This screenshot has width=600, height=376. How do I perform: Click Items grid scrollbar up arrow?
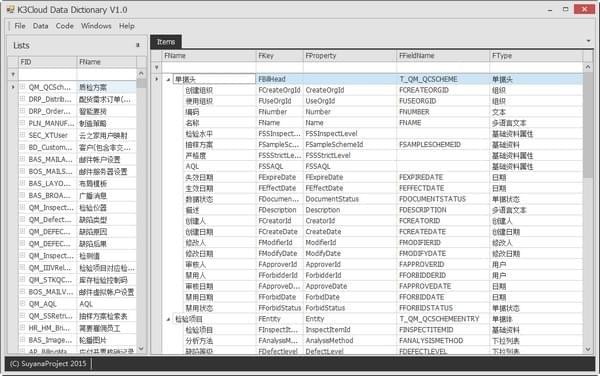point(588,67)
